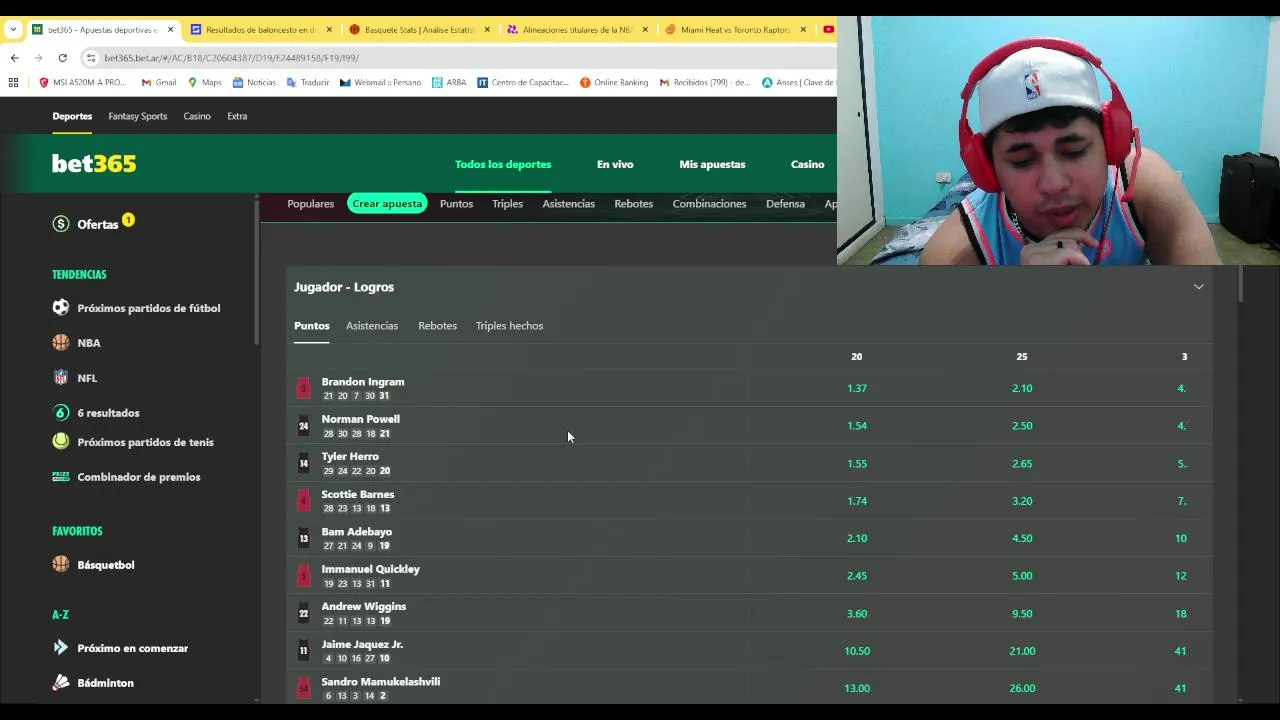Pick Norman Powell 25 points odds 2.50

(x=1022, y=426)
